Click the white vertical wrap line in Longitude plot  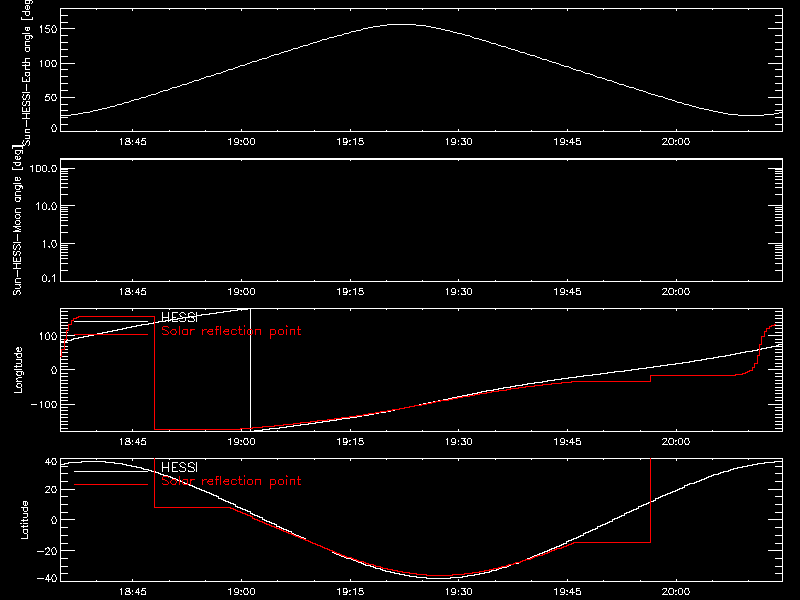[x=251, y=370]
